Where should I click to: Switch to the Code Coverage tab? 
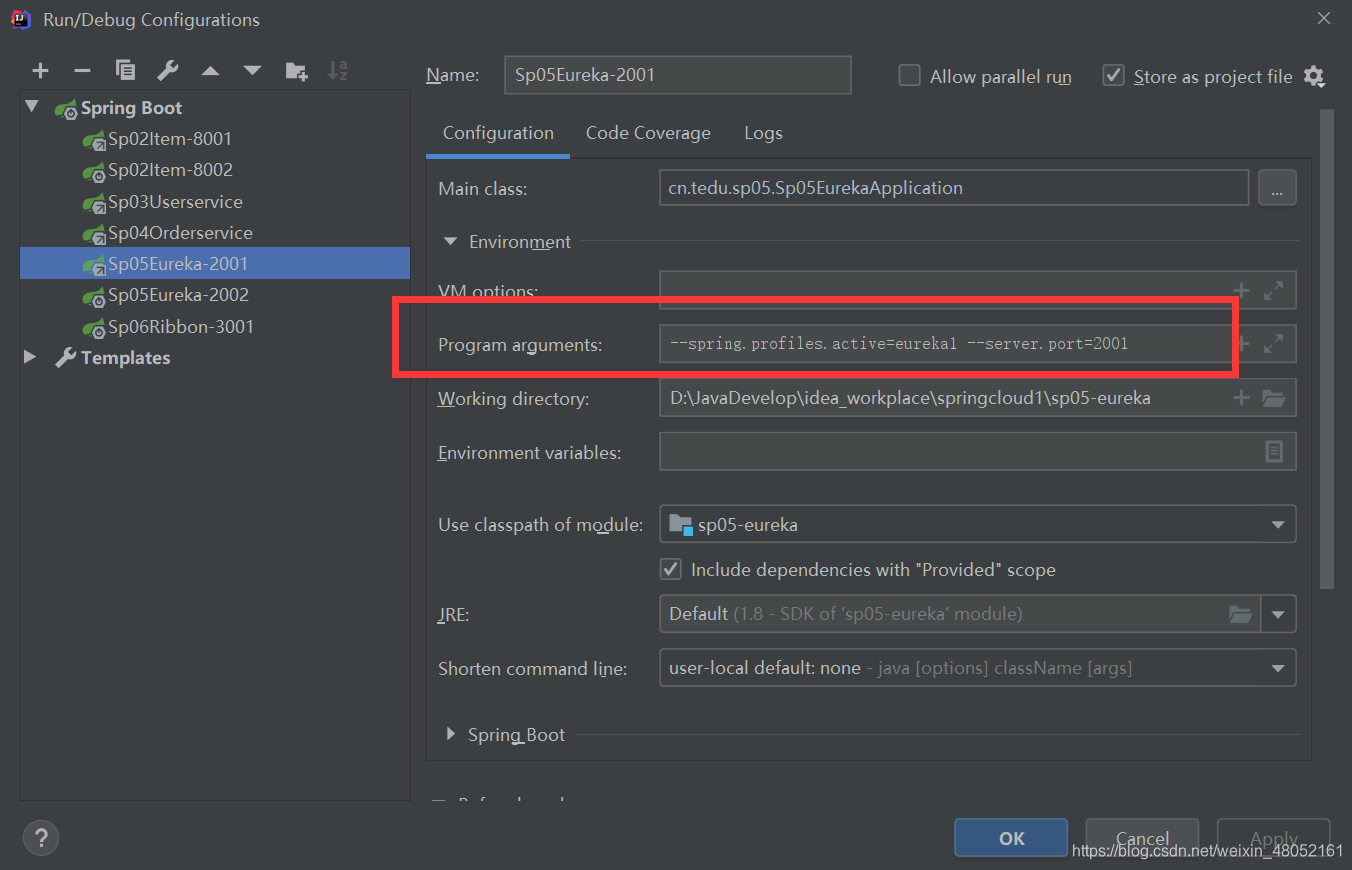[648, 133]
